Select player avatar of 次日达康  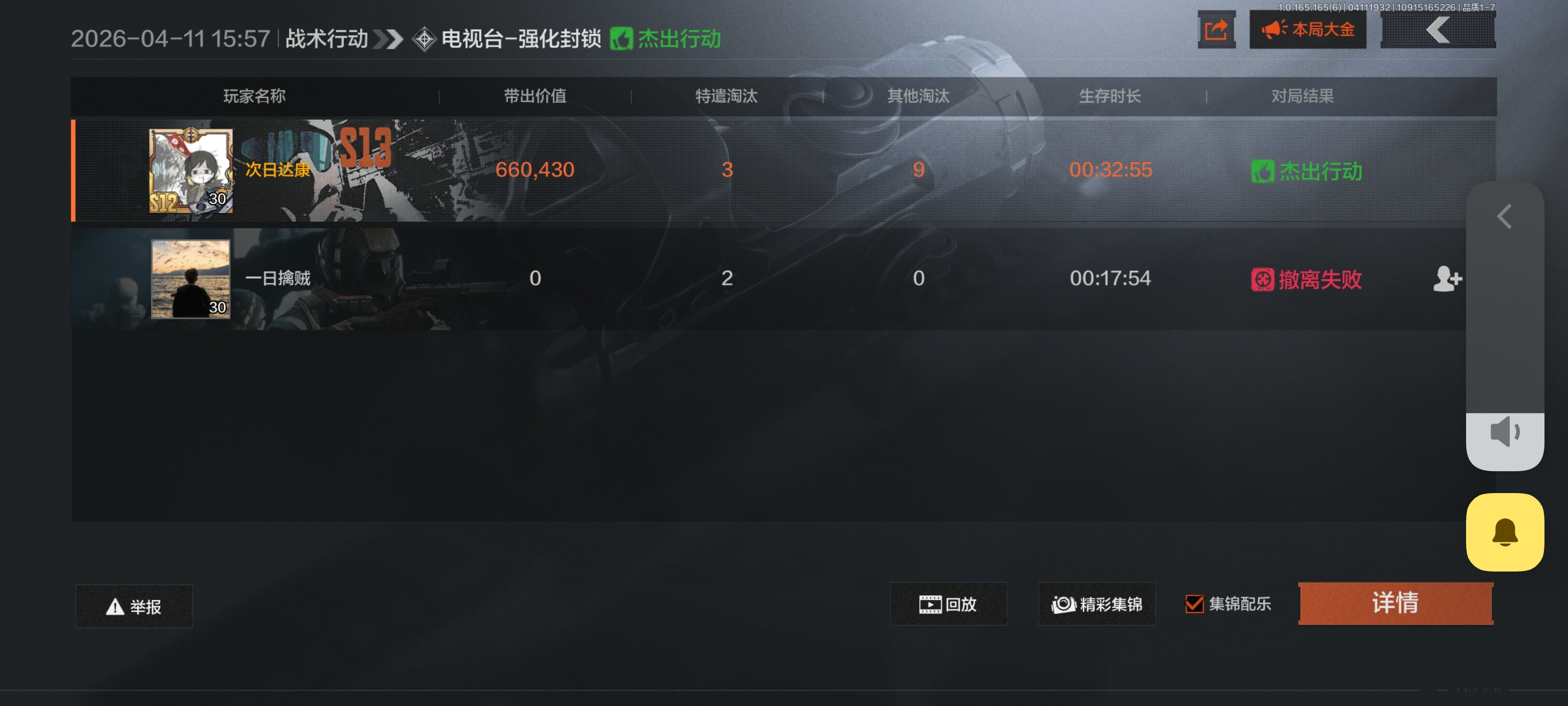pyautogui.click(x=190, y=170)
